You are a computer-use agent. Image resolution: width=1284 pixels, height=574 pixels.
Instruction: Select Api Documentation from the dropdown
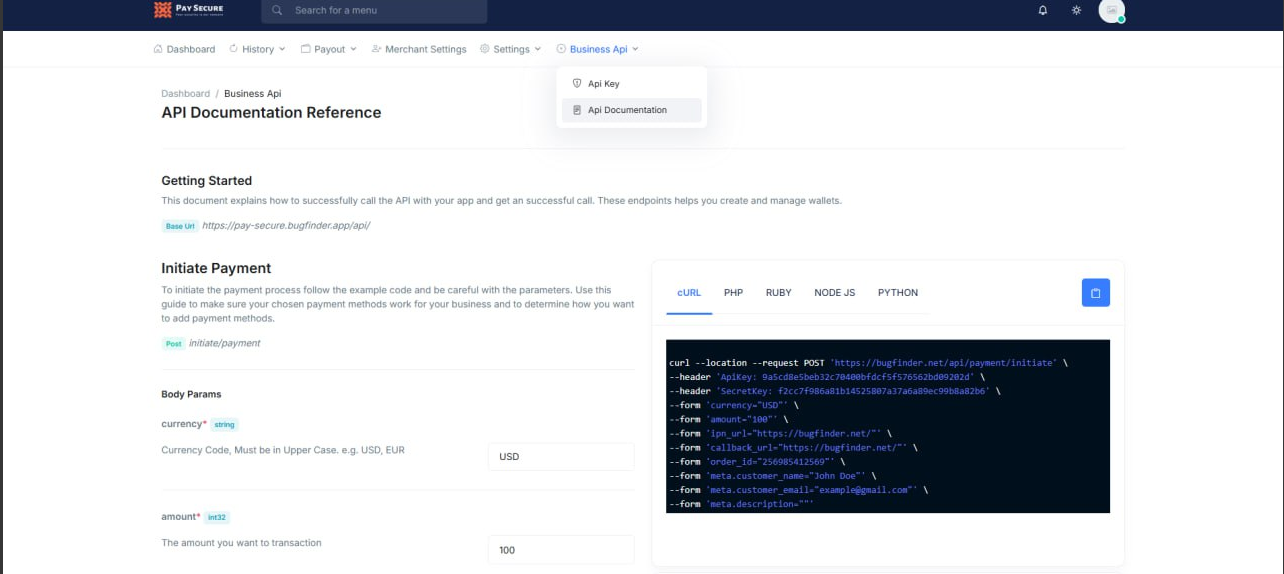pos(632,110)
